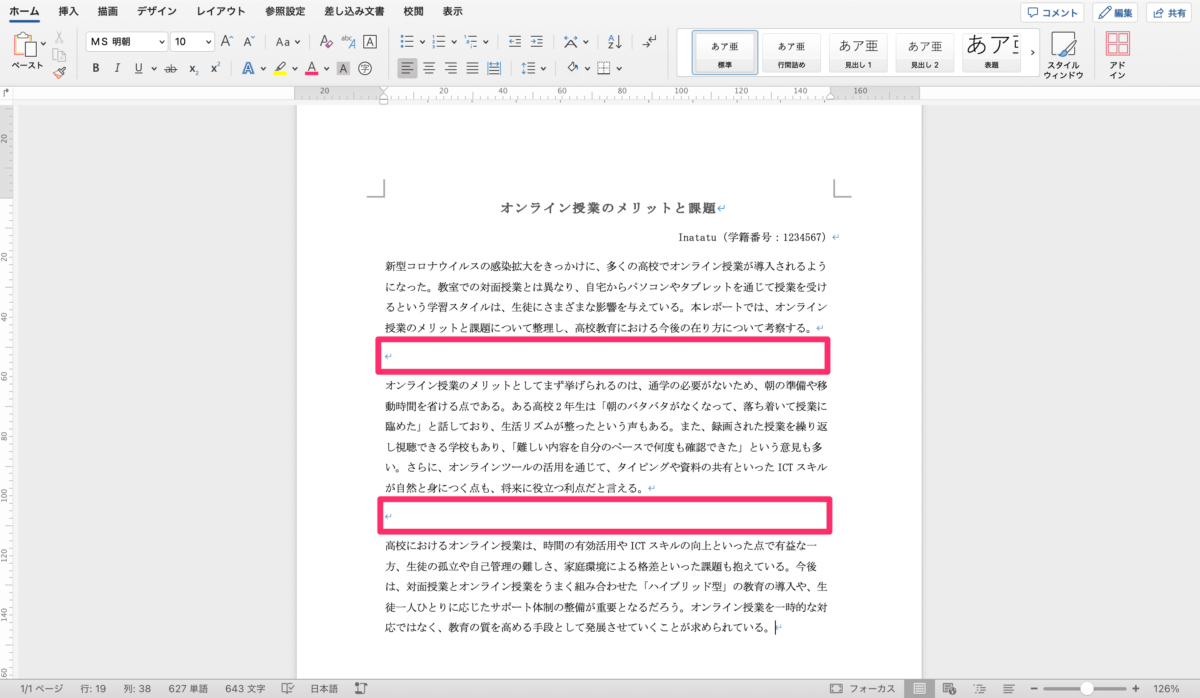The height and width of the screenshot is (698, 1200).
Task: Open the レイアウト tab
Action: (x=221, y=12)
